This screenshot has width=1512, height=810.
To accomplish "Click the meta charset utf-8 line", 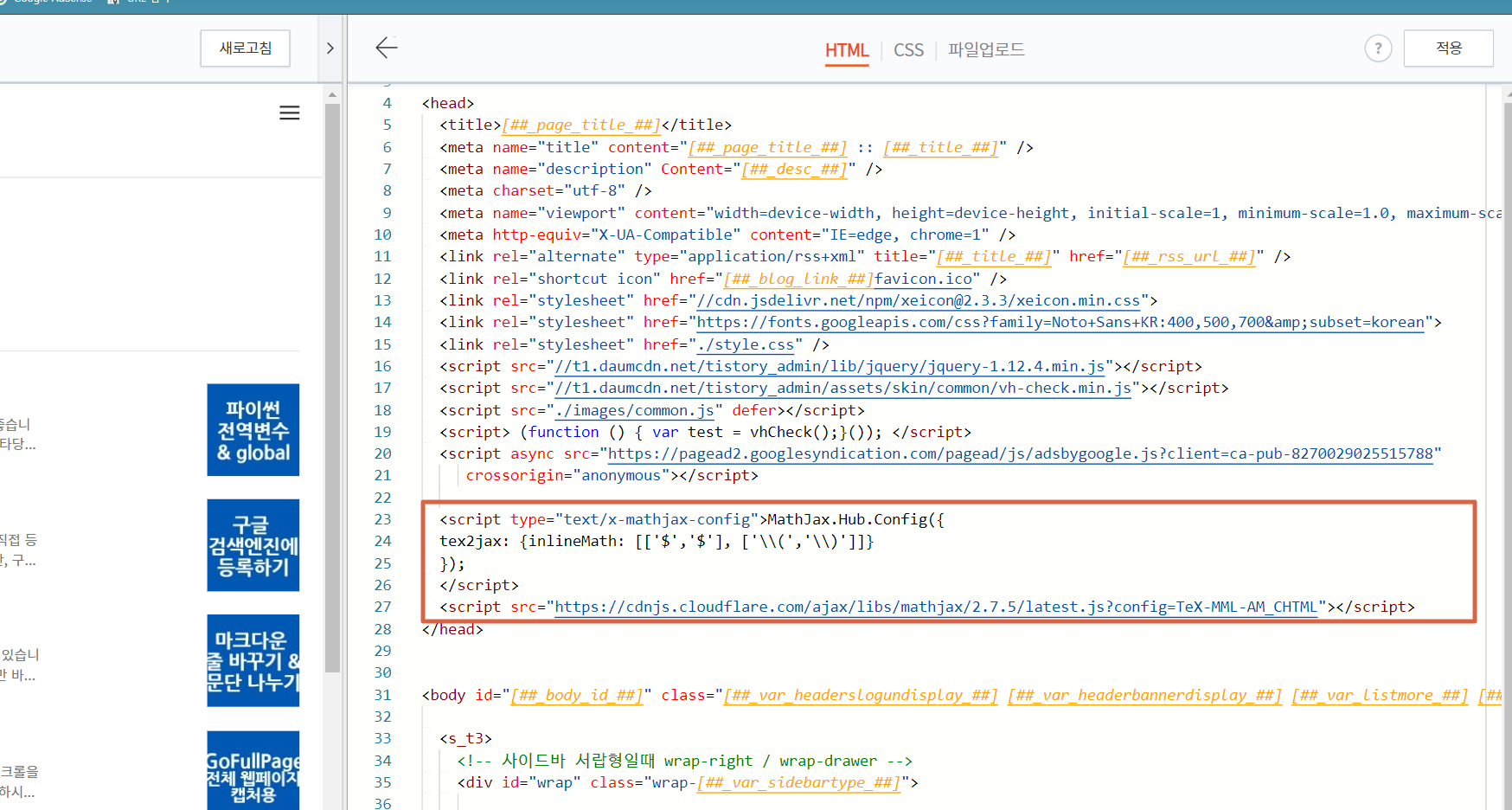I will (546, 190).
